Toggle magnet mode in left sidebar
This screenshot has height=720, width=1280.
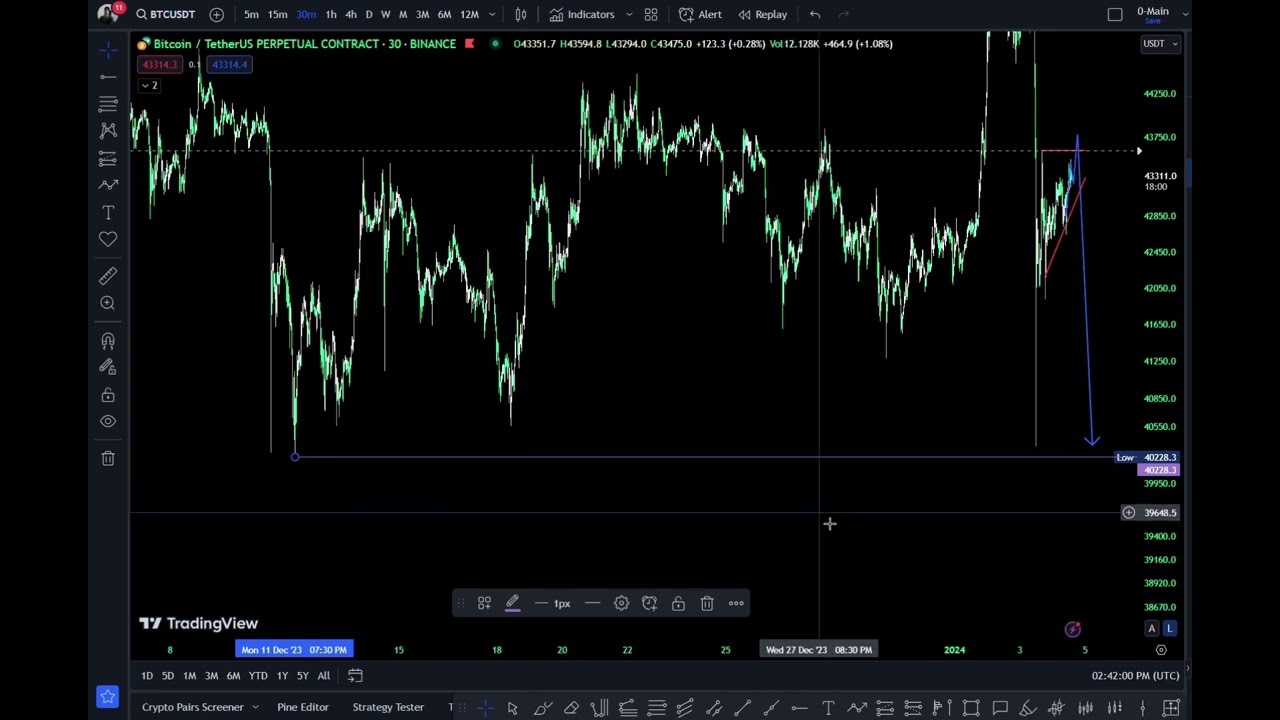pyautogui.click(x=108, y=340)
